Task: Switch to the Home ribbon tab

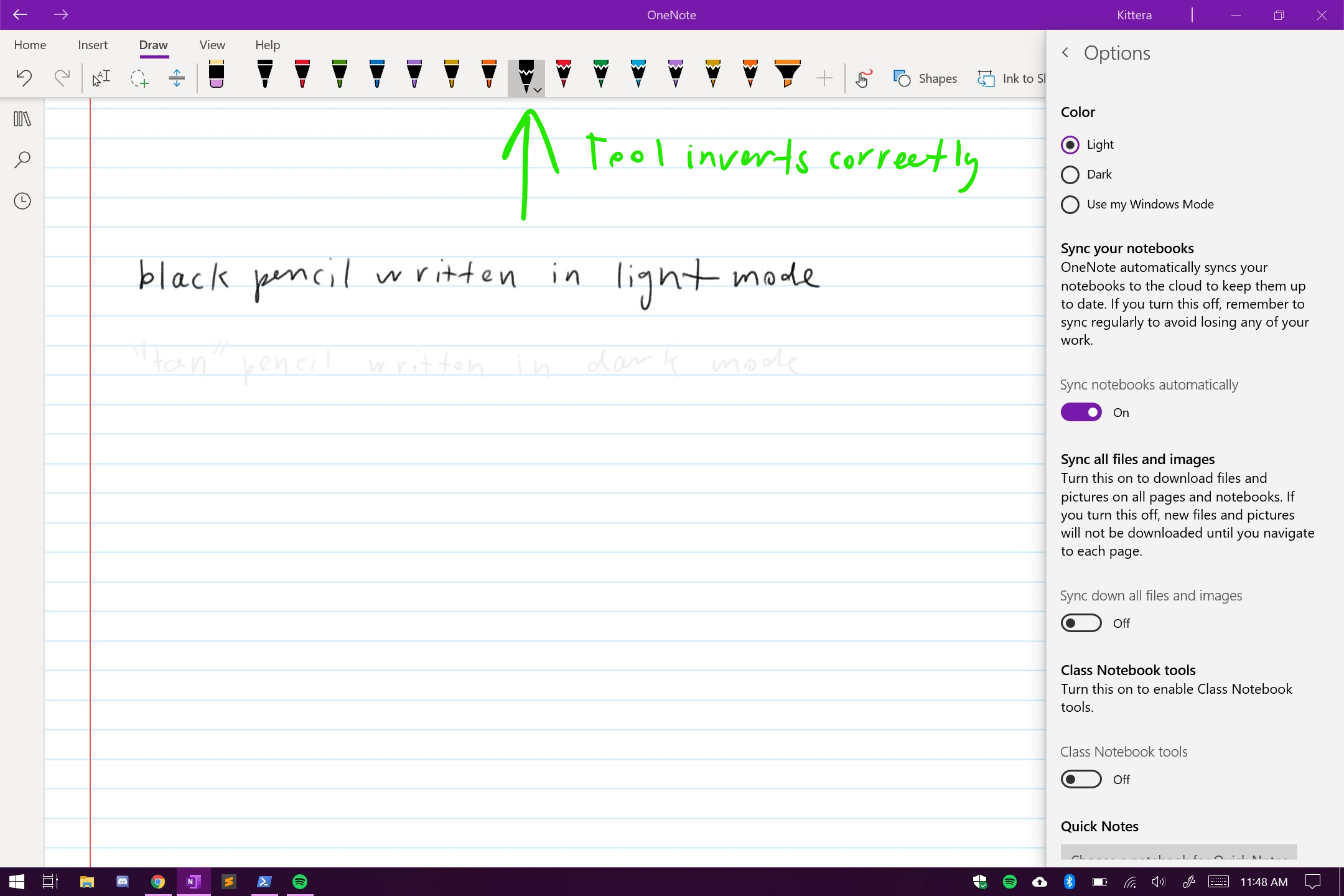Action: 30,45
